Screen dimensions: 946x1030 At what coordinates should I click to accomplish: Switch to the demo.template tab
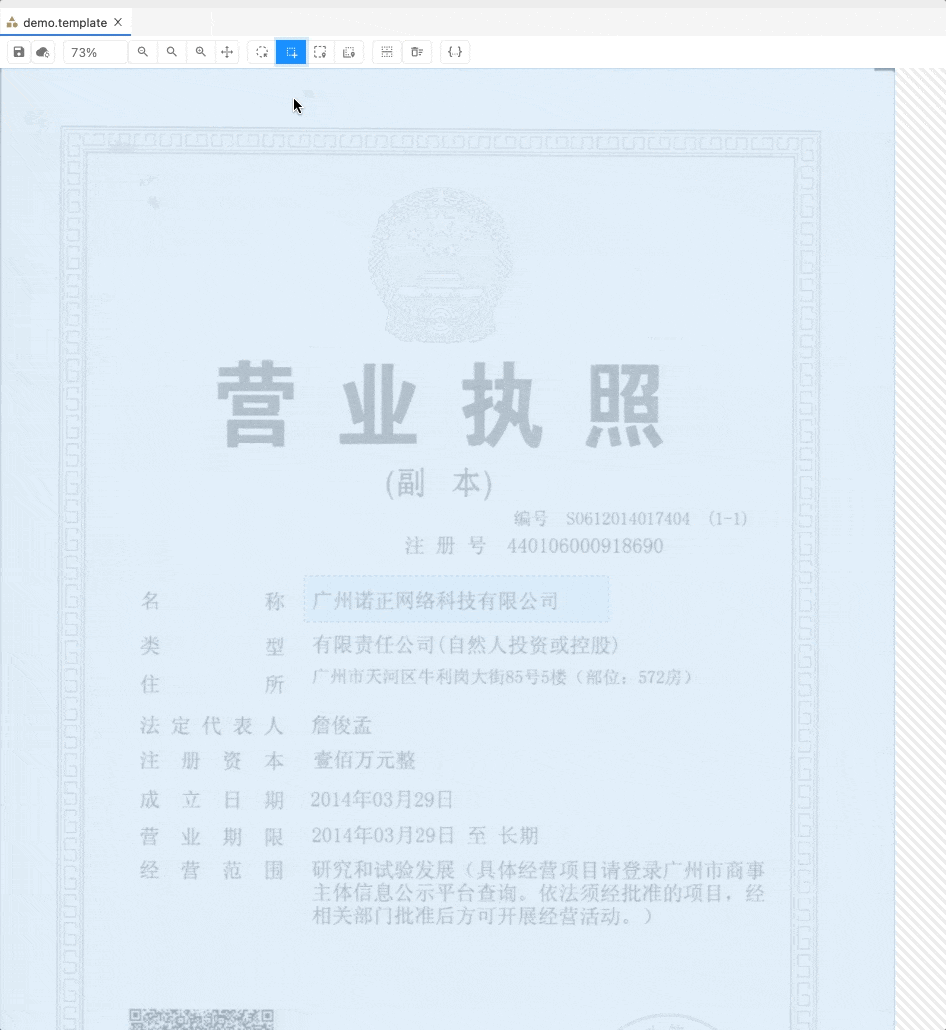(x=64, y=22)
